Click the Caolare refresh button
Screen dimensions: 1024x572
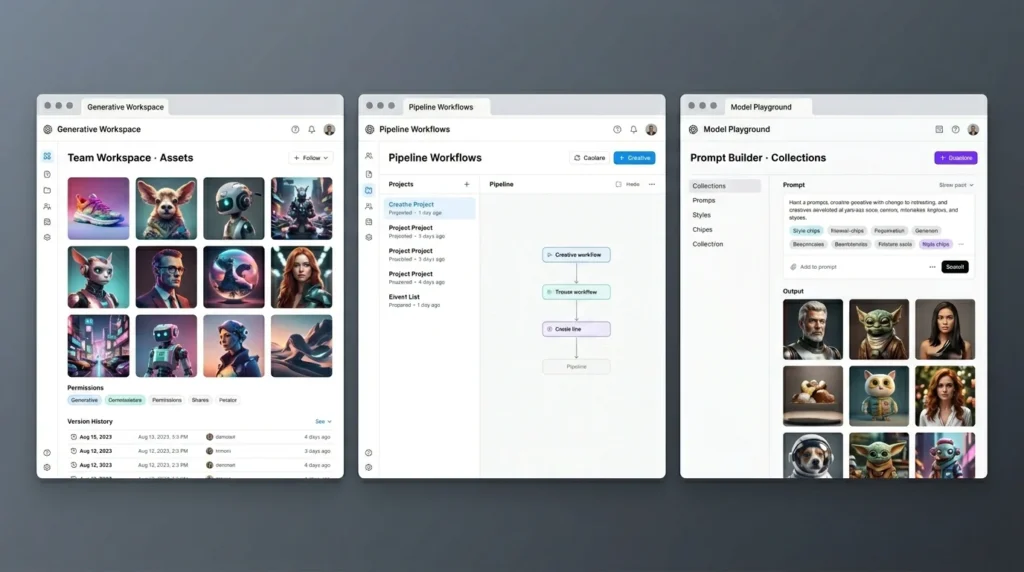pyautogui.click(x=590, y=158)
